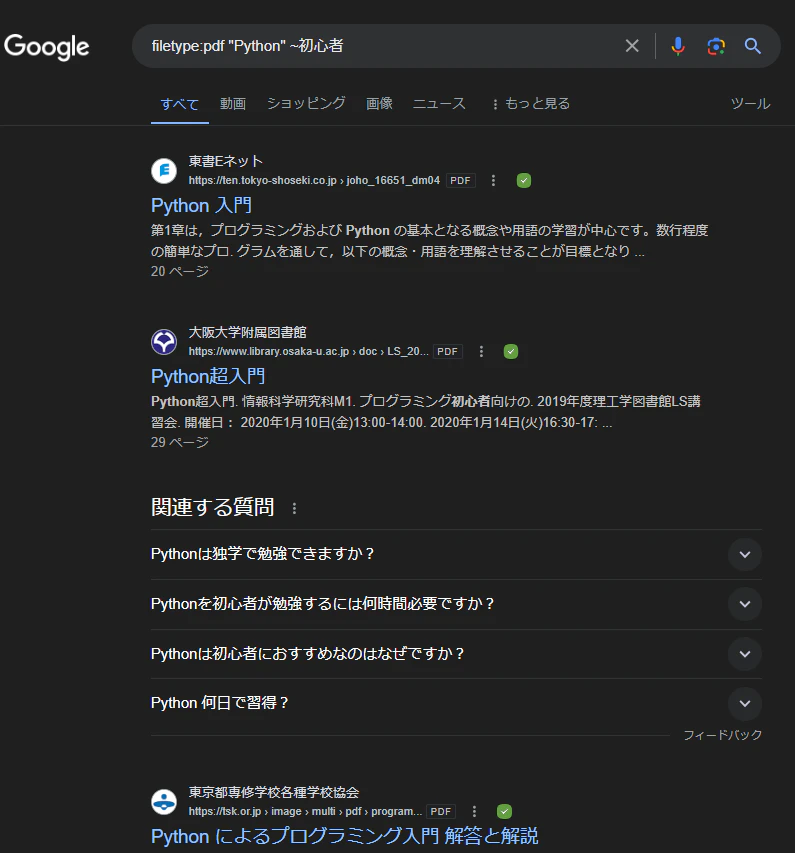The image size is (795, 853).
Task: Select the すべて tab
Action: 180,104
